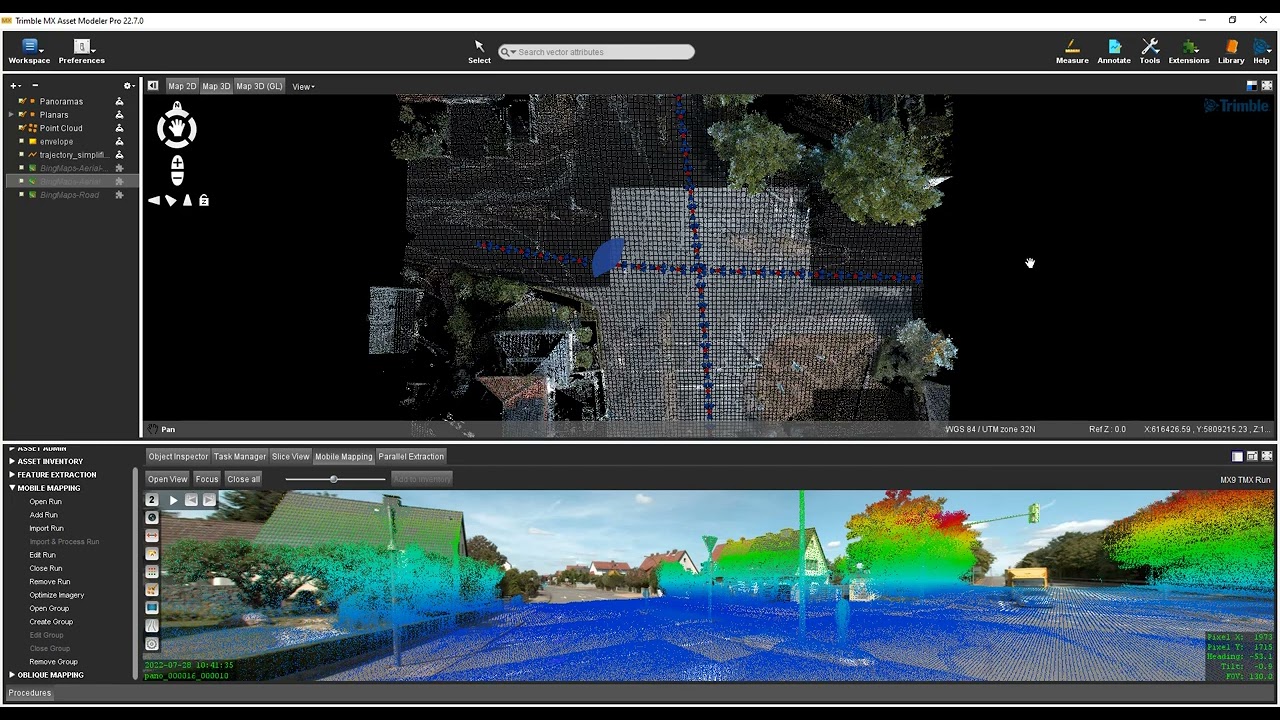Image resolution: width=1280 pixels, height=720 pixels.
Task: Go to next panorama frame
Action: 209,500
